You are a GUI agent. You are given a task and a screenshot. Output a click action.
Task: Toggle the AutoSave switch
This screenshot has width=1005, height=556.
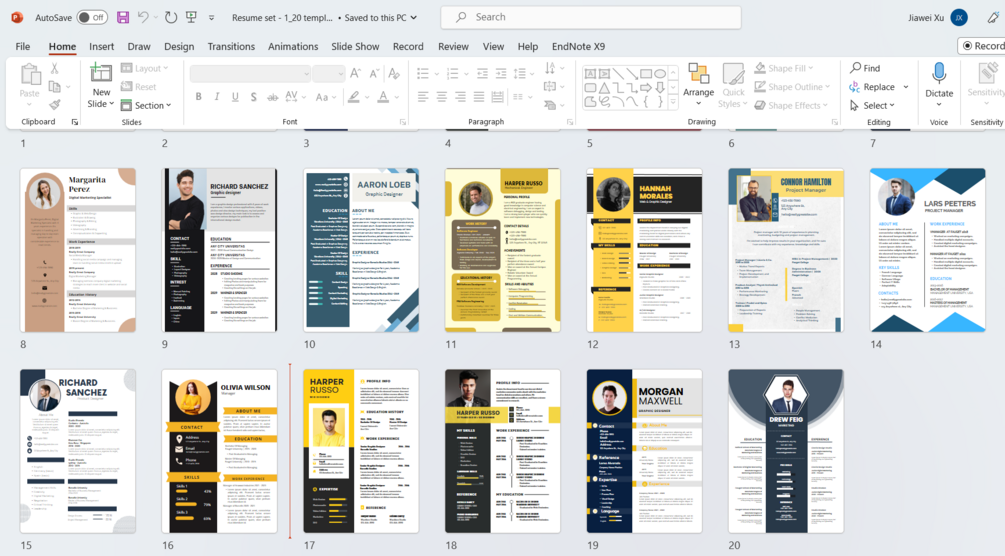pos(92,17)
